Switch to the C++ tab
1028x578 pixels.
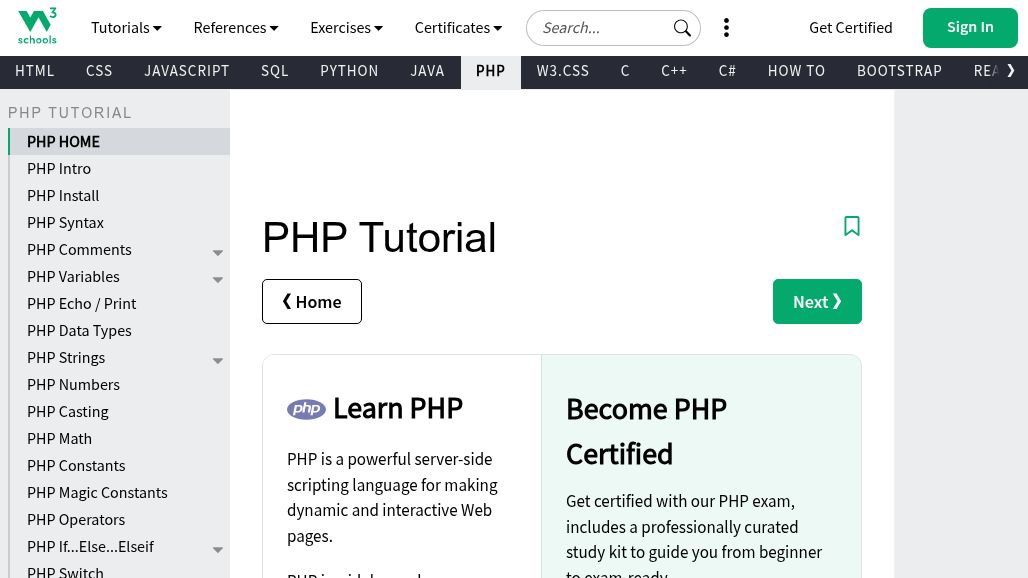(674, 71)
